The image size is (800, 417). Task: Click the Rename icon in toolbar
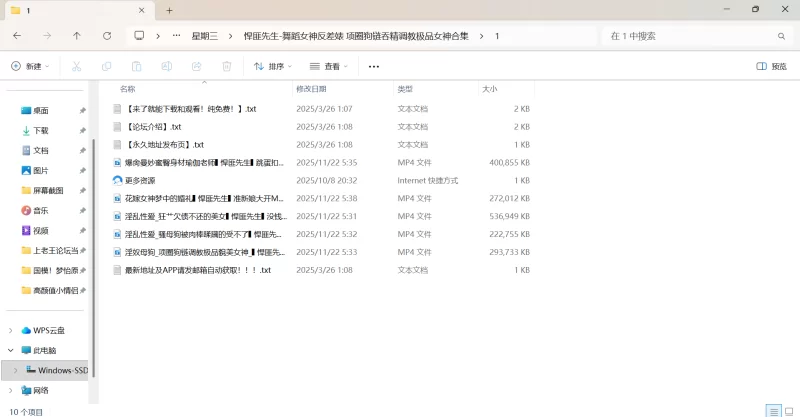pos(166,66)
